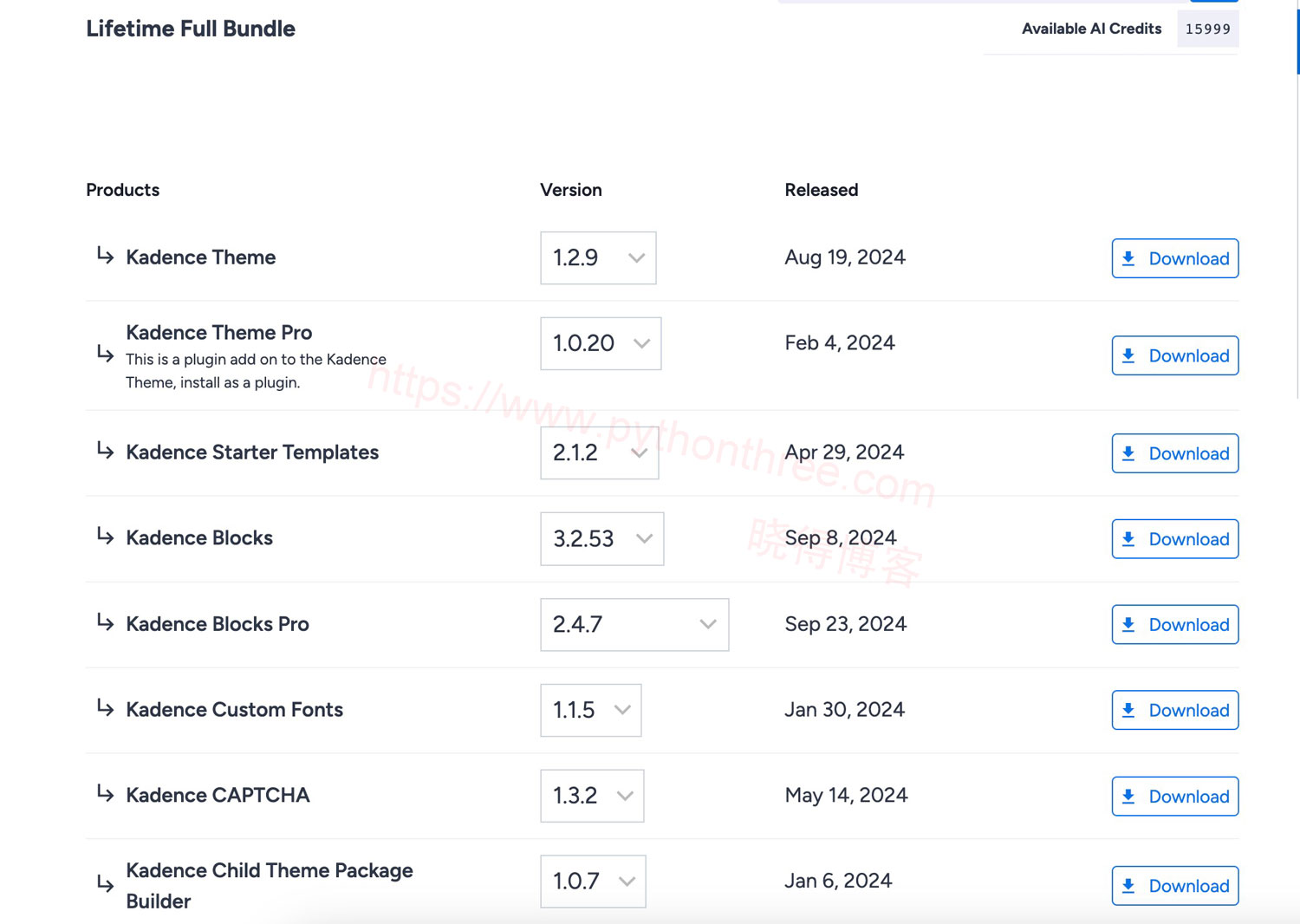Click the Kadence Theme product name

[201, 257]
